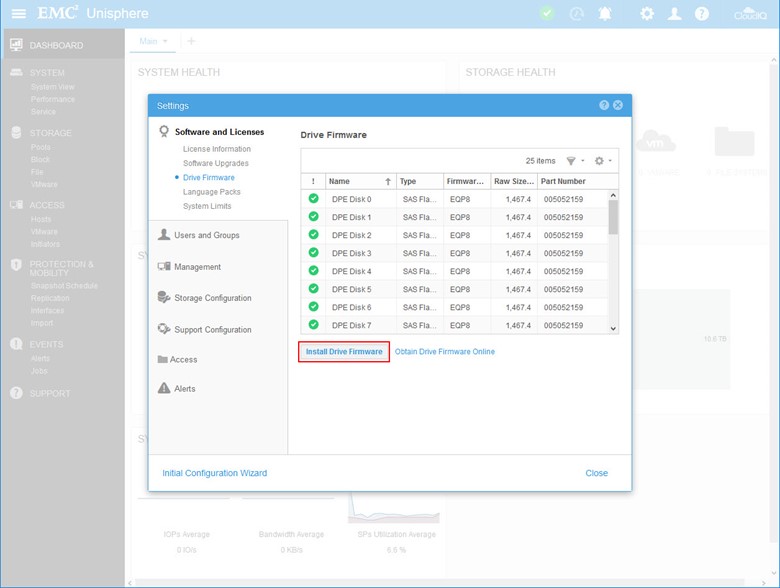Open System Limits settings page
780x588 pixels.
point(207,206)
